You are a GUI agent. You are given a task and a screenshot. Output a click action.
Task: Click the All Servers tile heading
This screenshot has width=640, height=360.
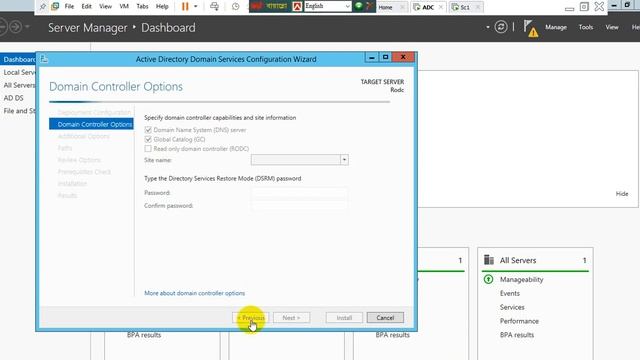[518, 260]
